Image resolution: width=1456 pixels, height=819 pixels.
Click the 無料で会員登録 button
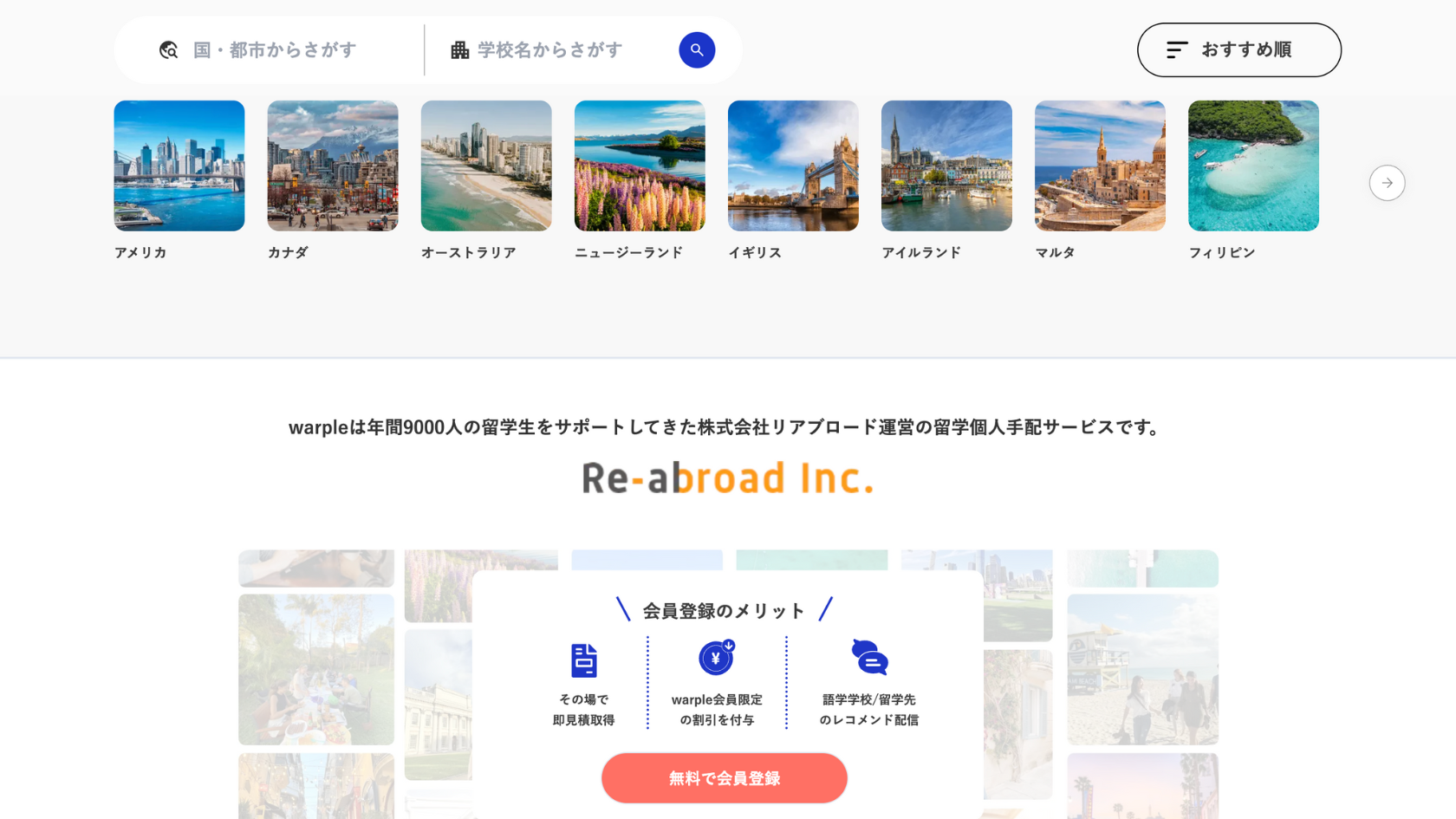(725, 778)
